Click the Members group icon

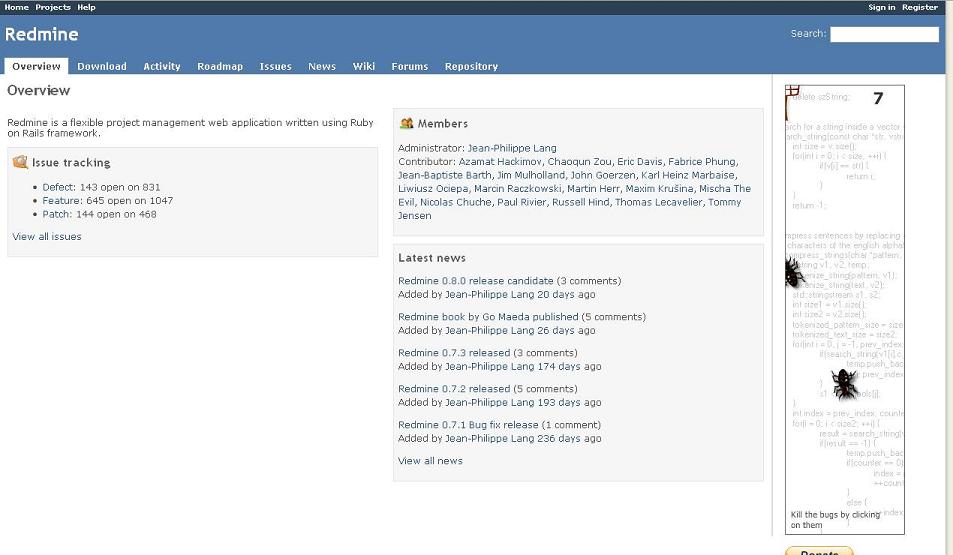coord(407,123)
